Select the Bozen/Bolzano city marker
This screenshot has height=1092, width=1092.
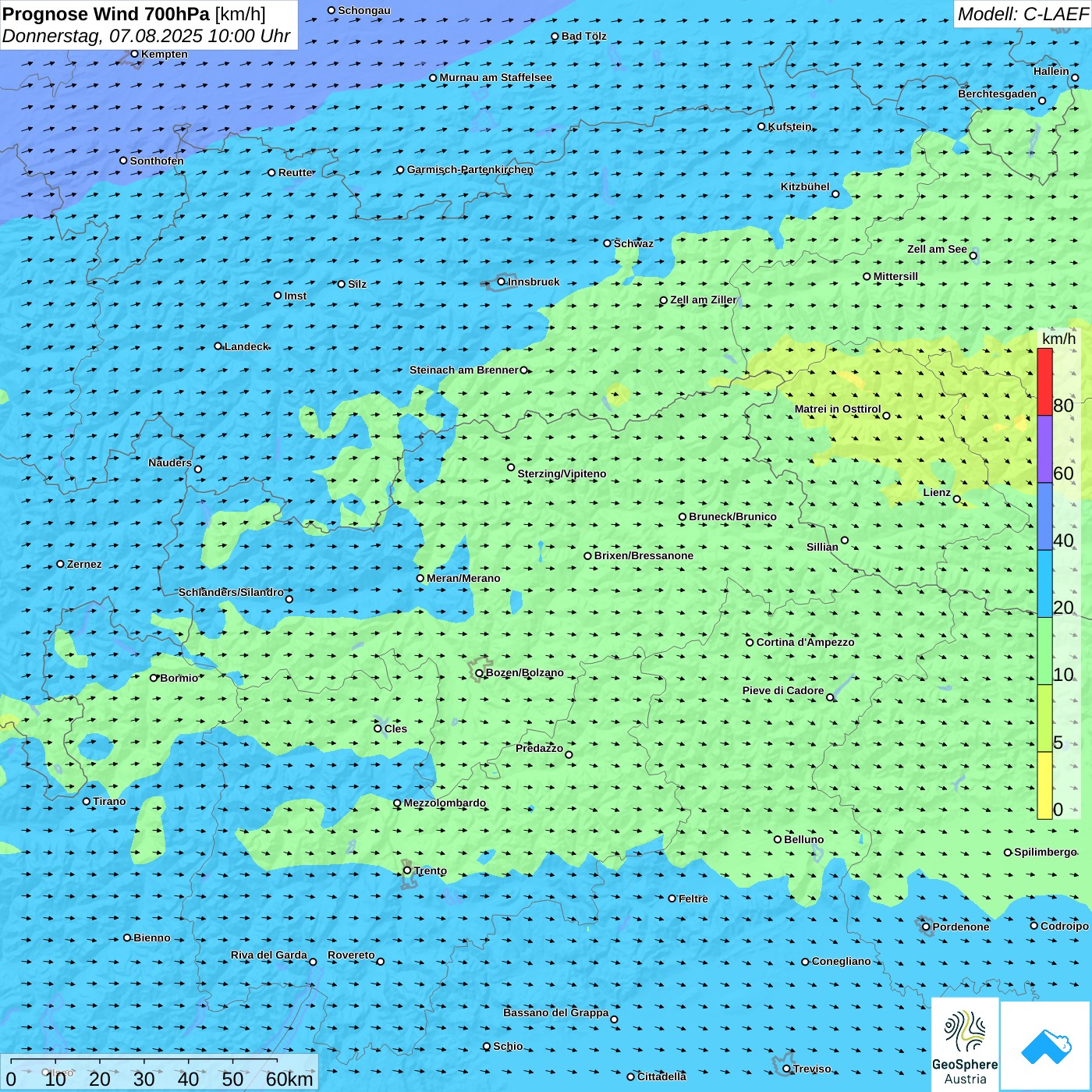pyautogui.click(x=480, y=673)
